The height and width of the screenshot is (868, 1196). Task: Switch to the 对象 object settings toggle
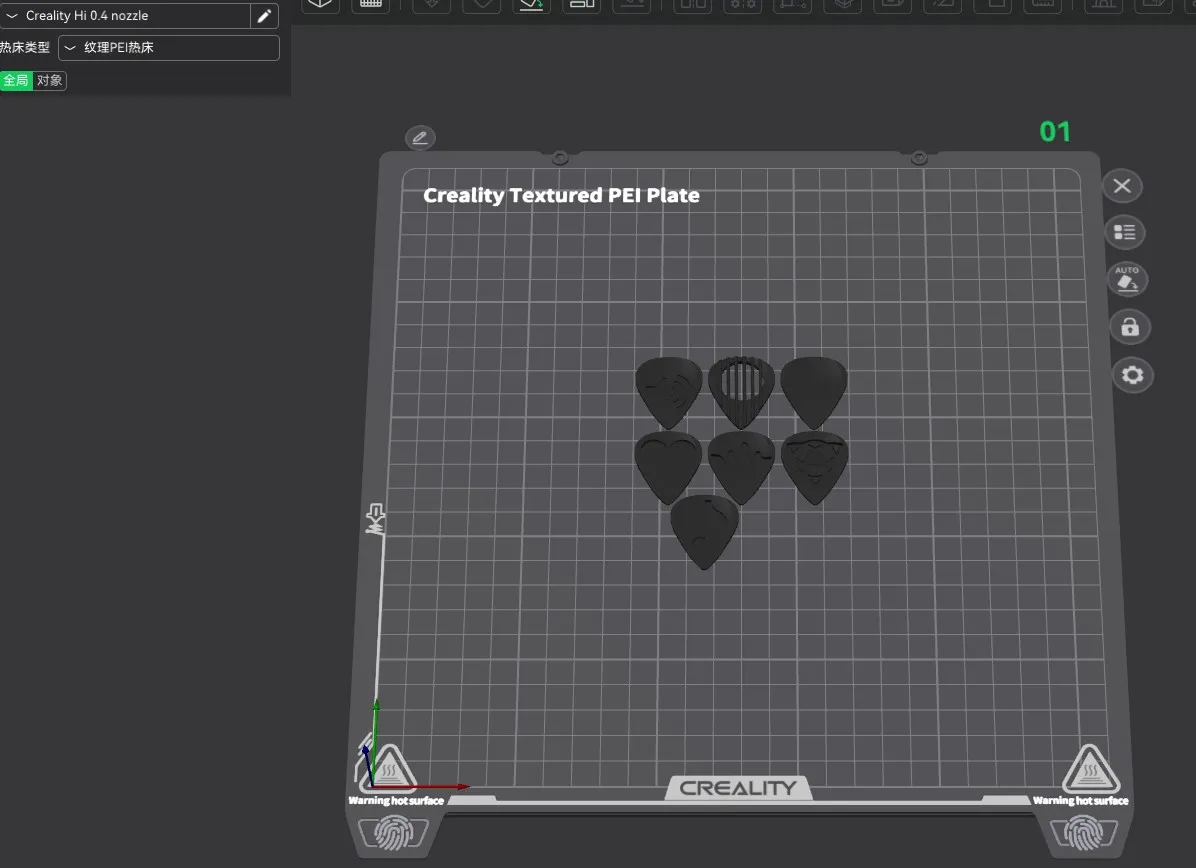click(50, 81)
